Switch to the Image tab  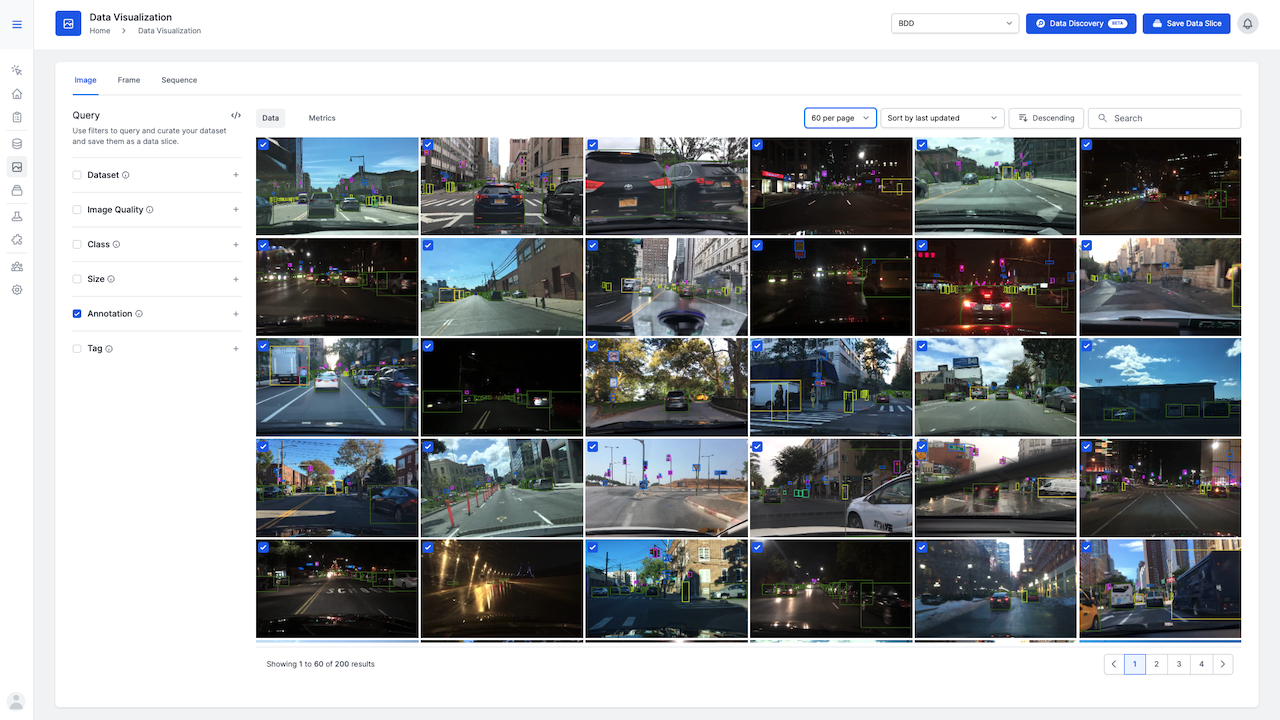pos(85,80)
